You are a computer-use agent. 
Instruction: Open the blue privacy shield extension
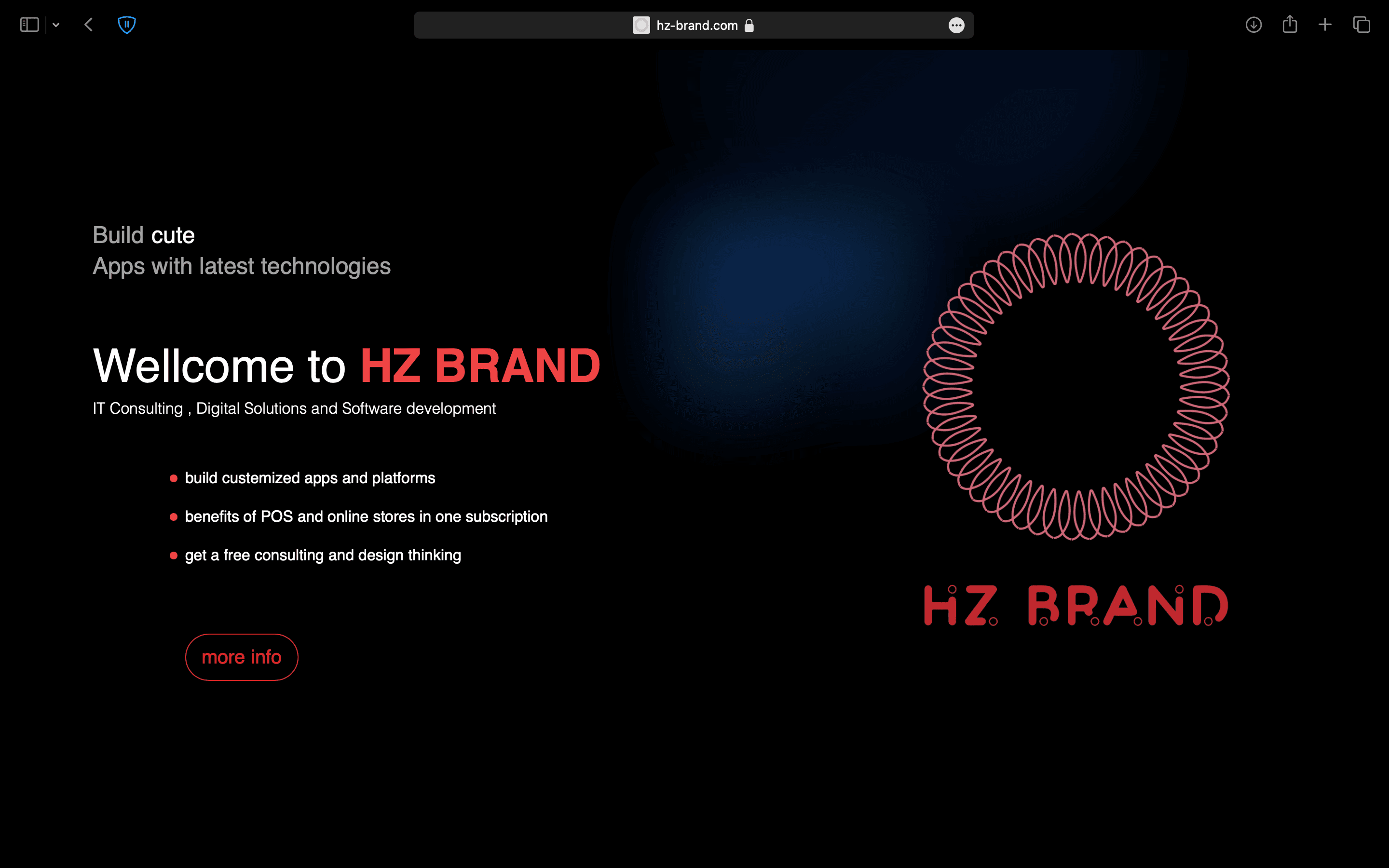pyautogui.click(x=126, y=25)
